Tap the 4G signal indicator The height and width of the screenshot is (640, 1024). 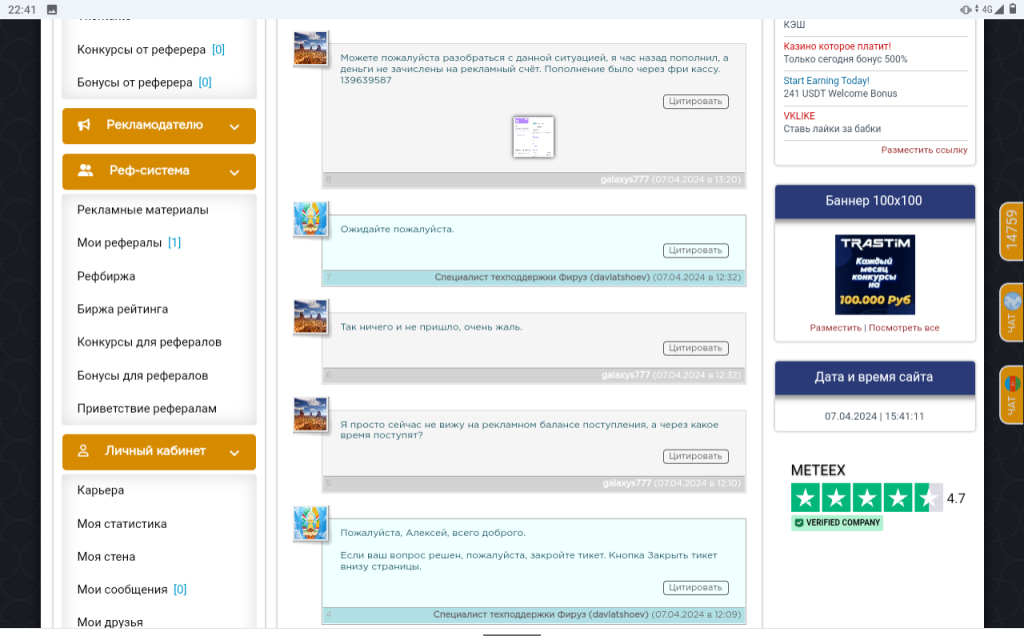(986, 9)
